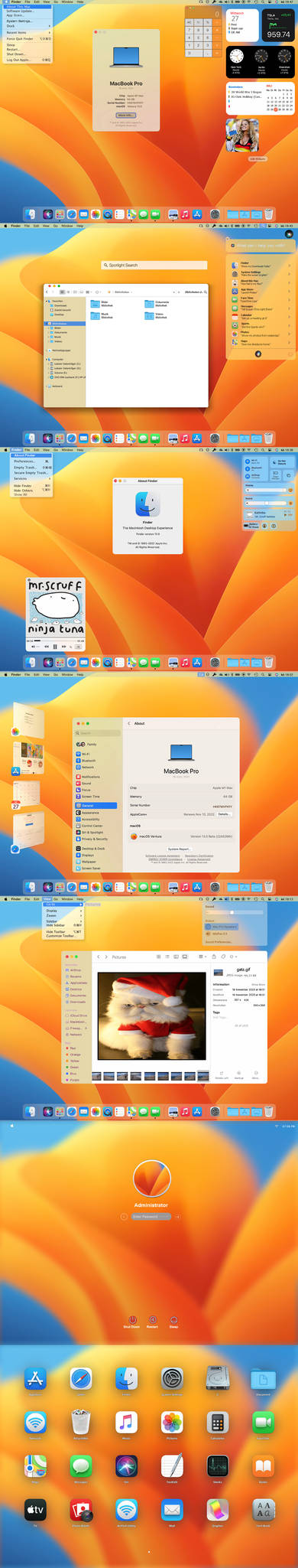Viewport: 298px width, 1568px height.
Task: Select toslha-4.0 sound output device
Action: tap(221, 934)
